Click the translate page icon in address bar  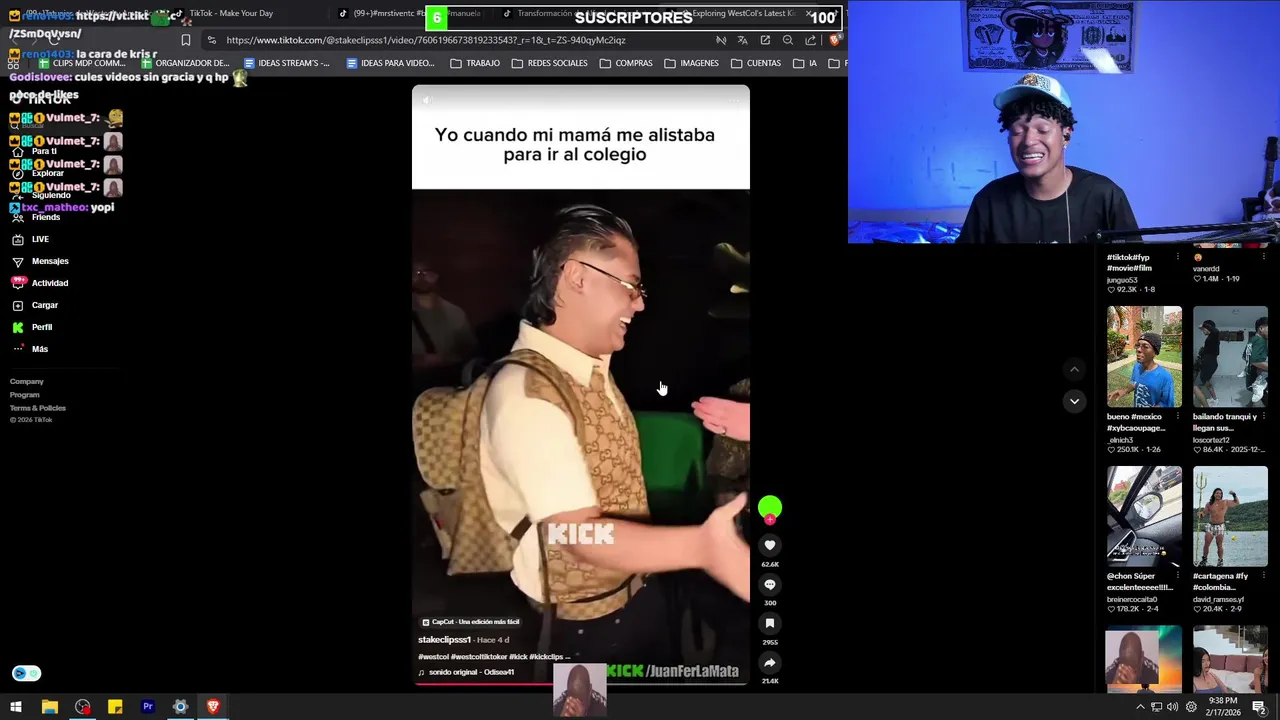coord(742,40)
